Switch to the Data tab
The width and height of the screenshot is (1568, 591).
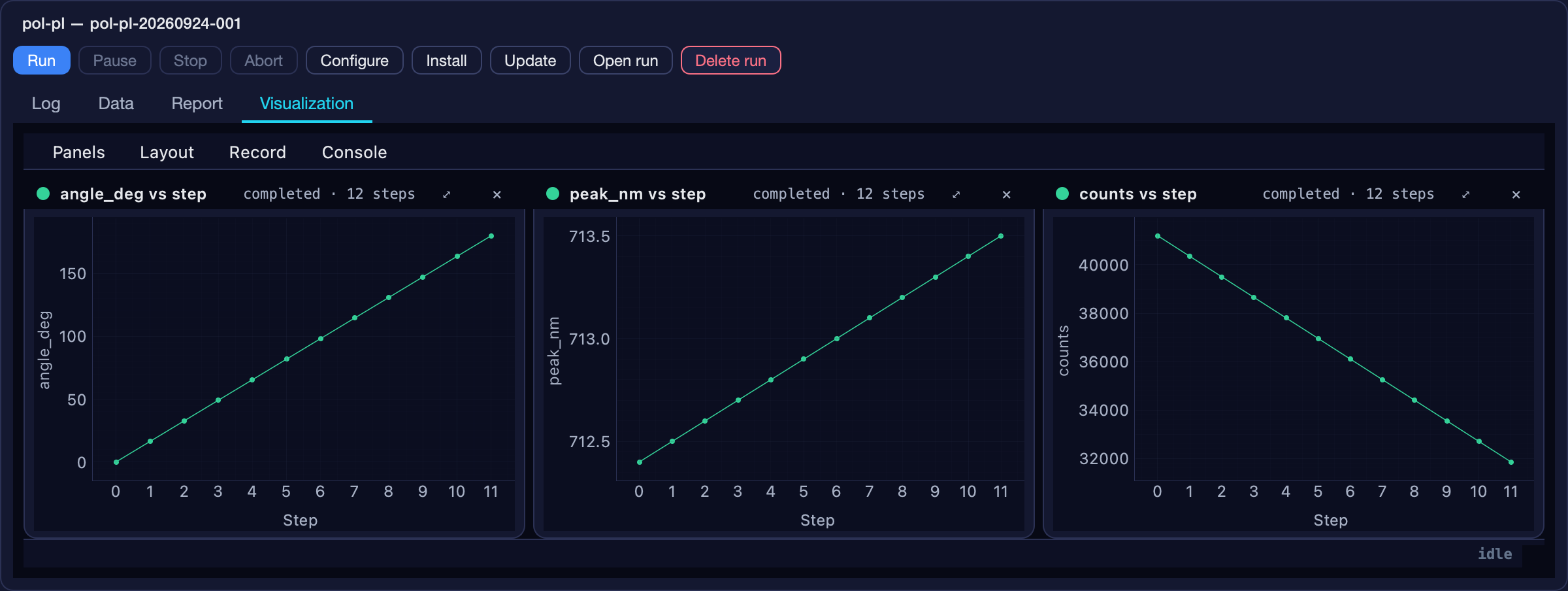click(116, 103)
